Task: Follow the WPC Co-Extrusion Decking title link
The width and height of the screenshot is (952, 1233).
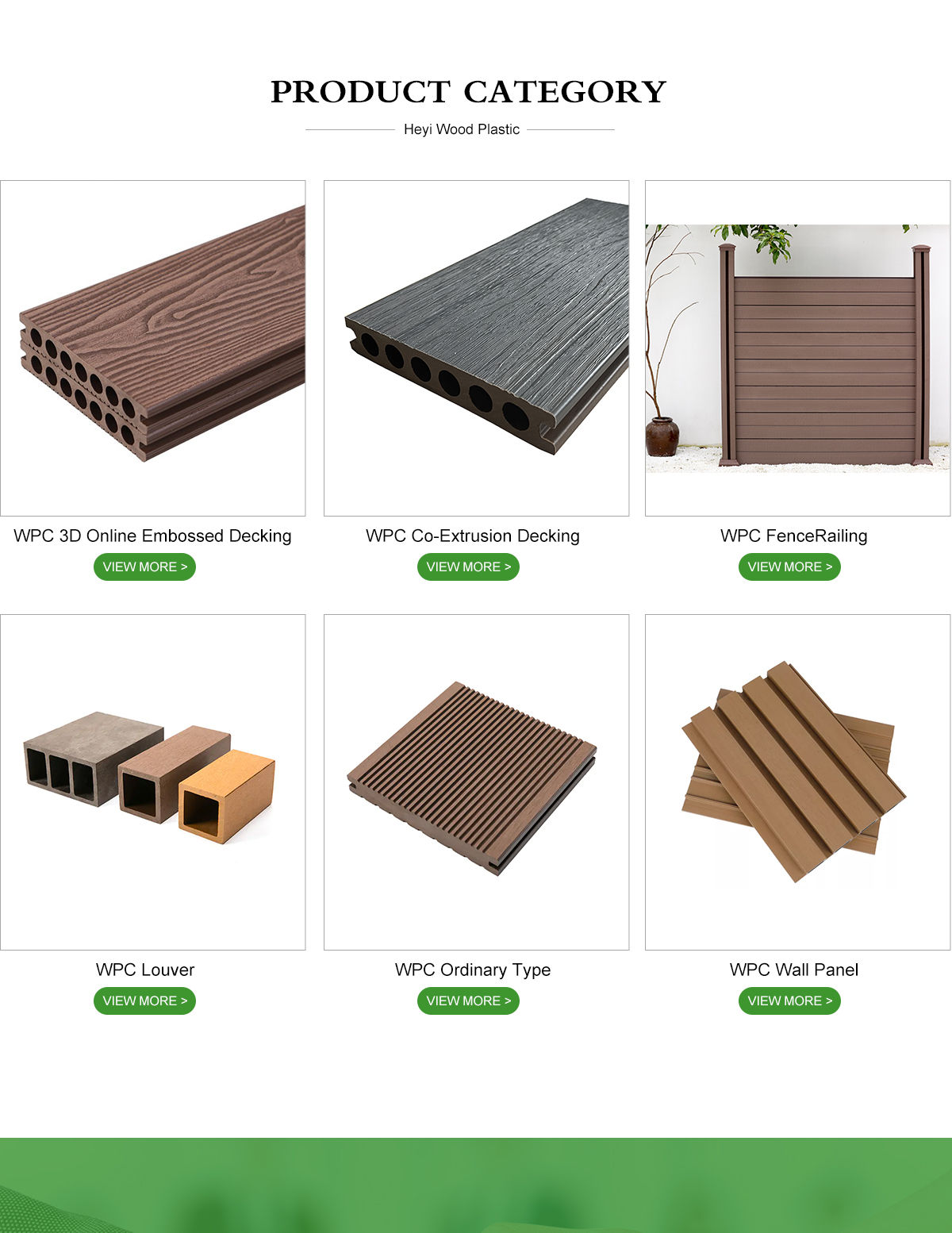Action: tap(473, 536)
